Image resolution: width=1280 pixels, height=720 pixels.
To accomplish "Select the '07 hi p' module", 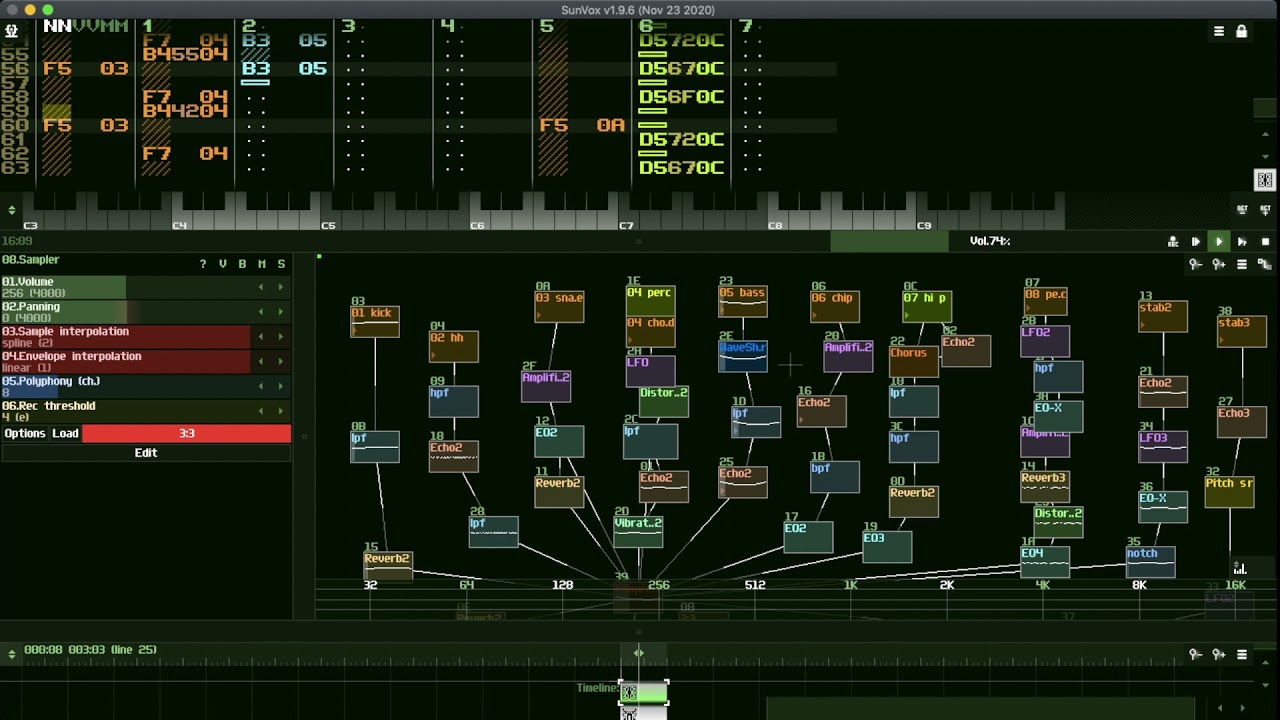I will click(x=927, y=306).
